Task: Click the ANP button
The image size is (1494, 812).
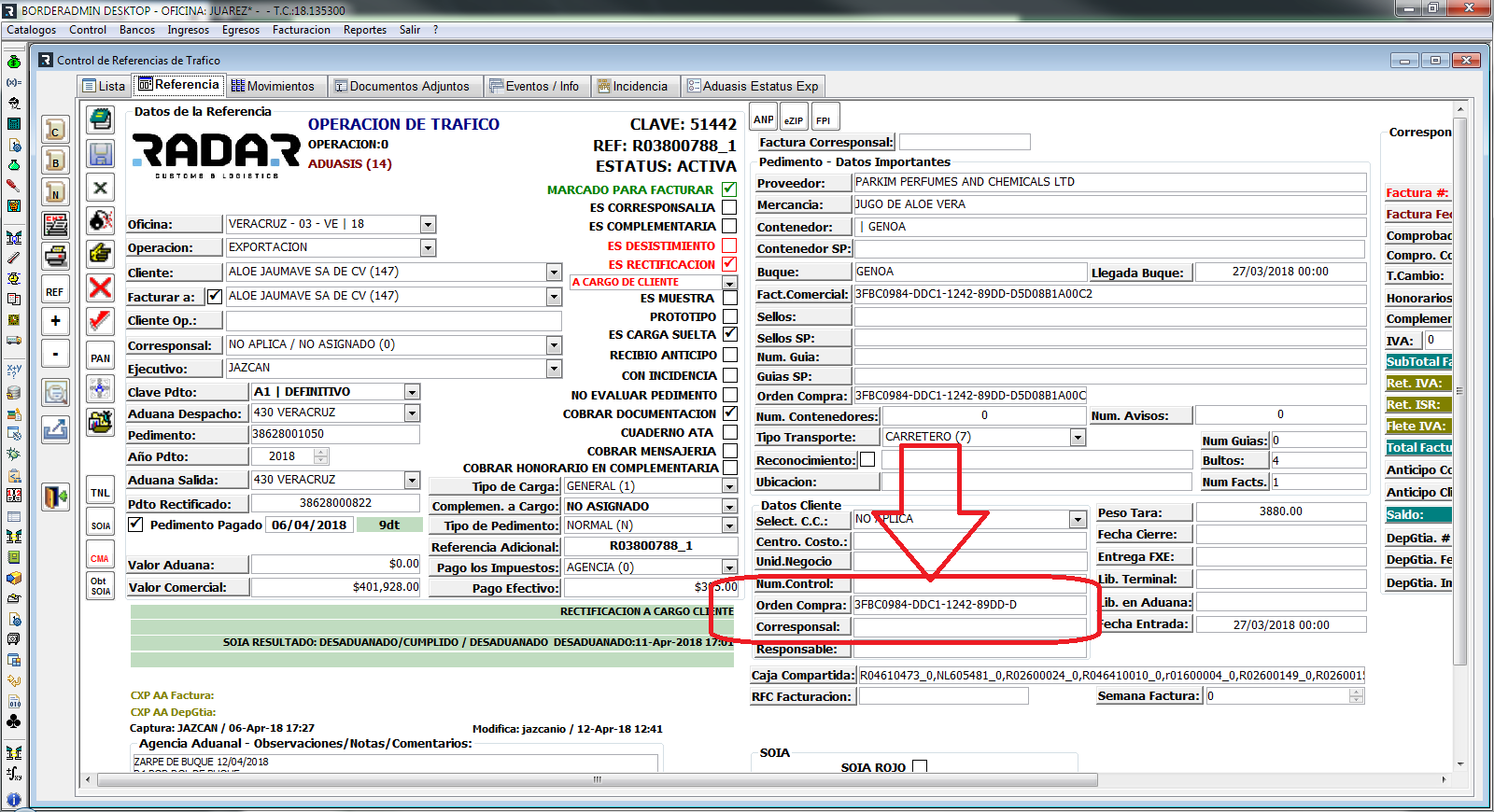Action: tap(764, 119)
